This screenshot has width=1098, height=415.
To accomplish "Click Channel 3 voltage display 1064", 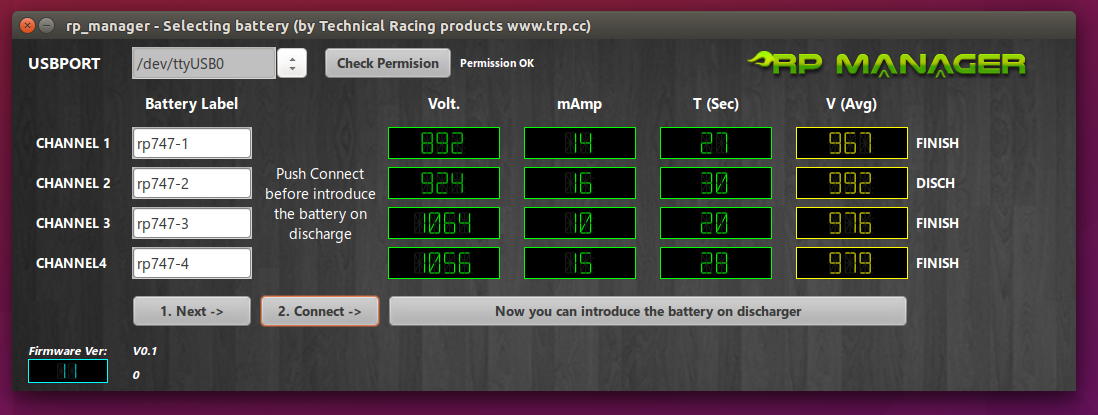I will [444, 223].
